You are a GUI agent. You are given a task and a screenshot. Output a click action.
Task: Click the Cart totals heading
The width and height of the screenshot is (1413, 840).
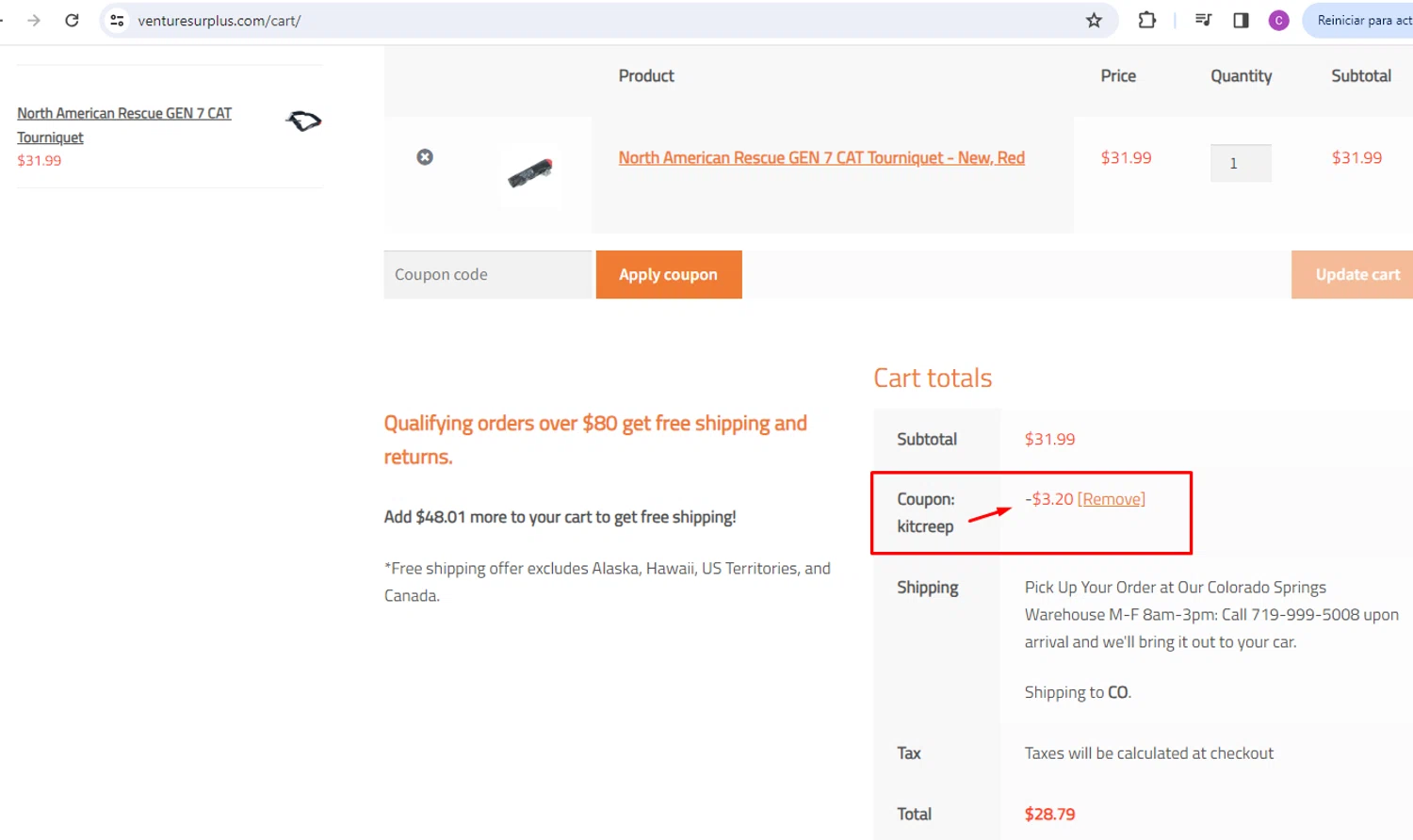point(933,379)
